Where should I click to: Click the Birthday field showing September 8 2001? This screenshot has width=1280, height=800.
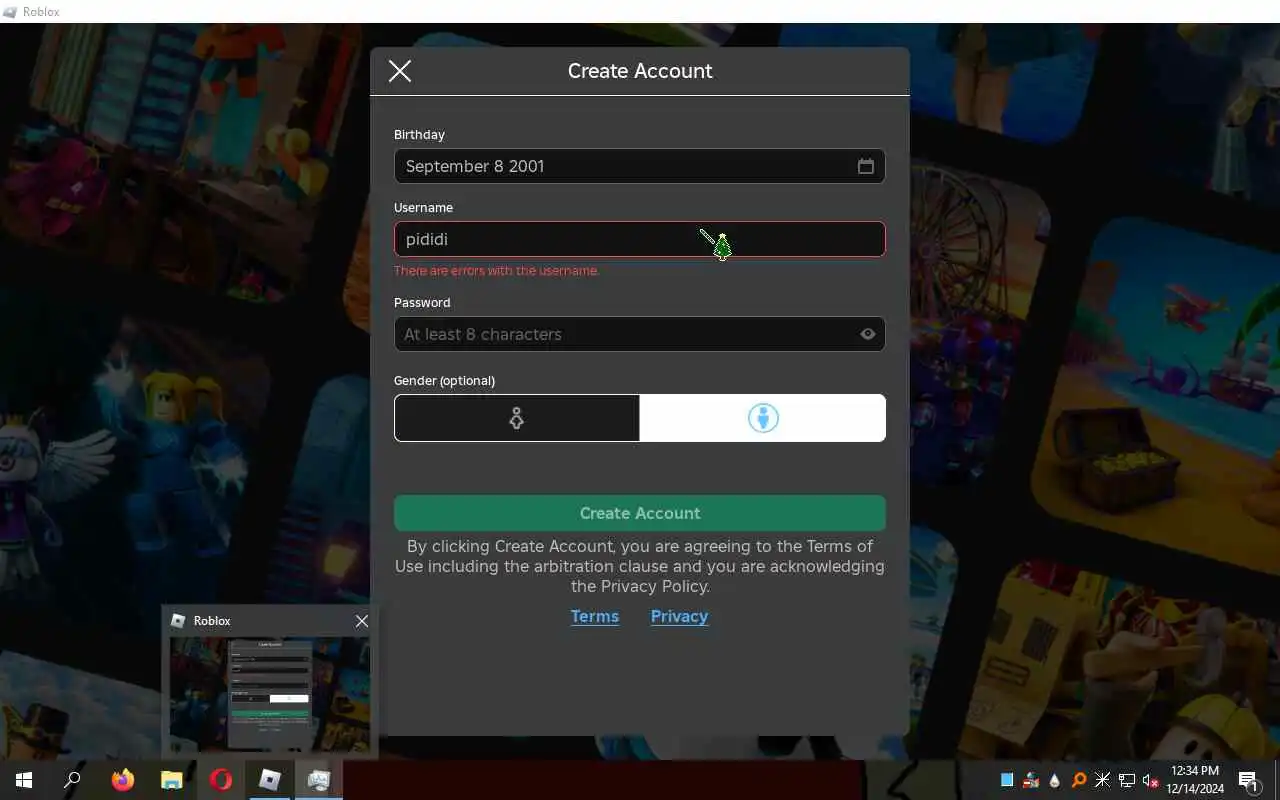(639, 166)
